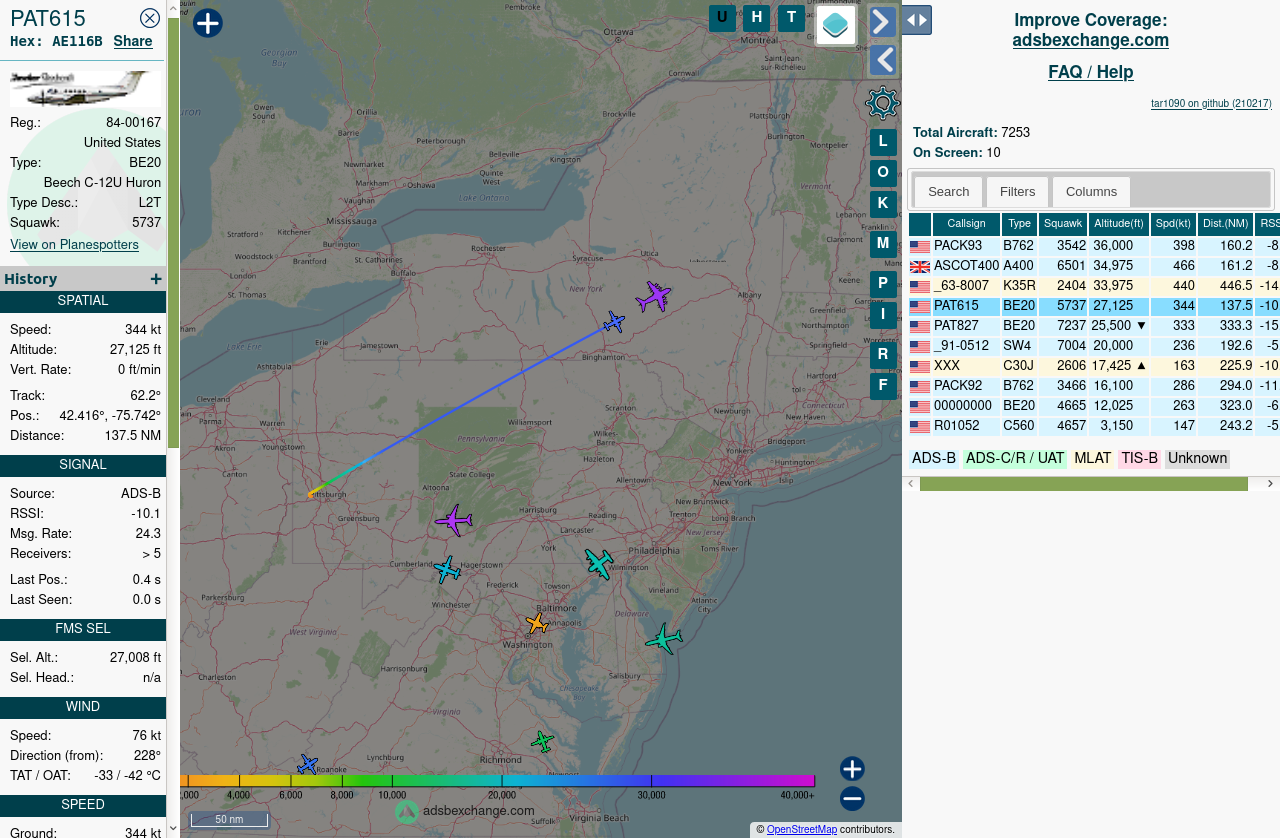1280x838 pixels.
Task: Sort table by Callsign column
Action: (967, 224)
